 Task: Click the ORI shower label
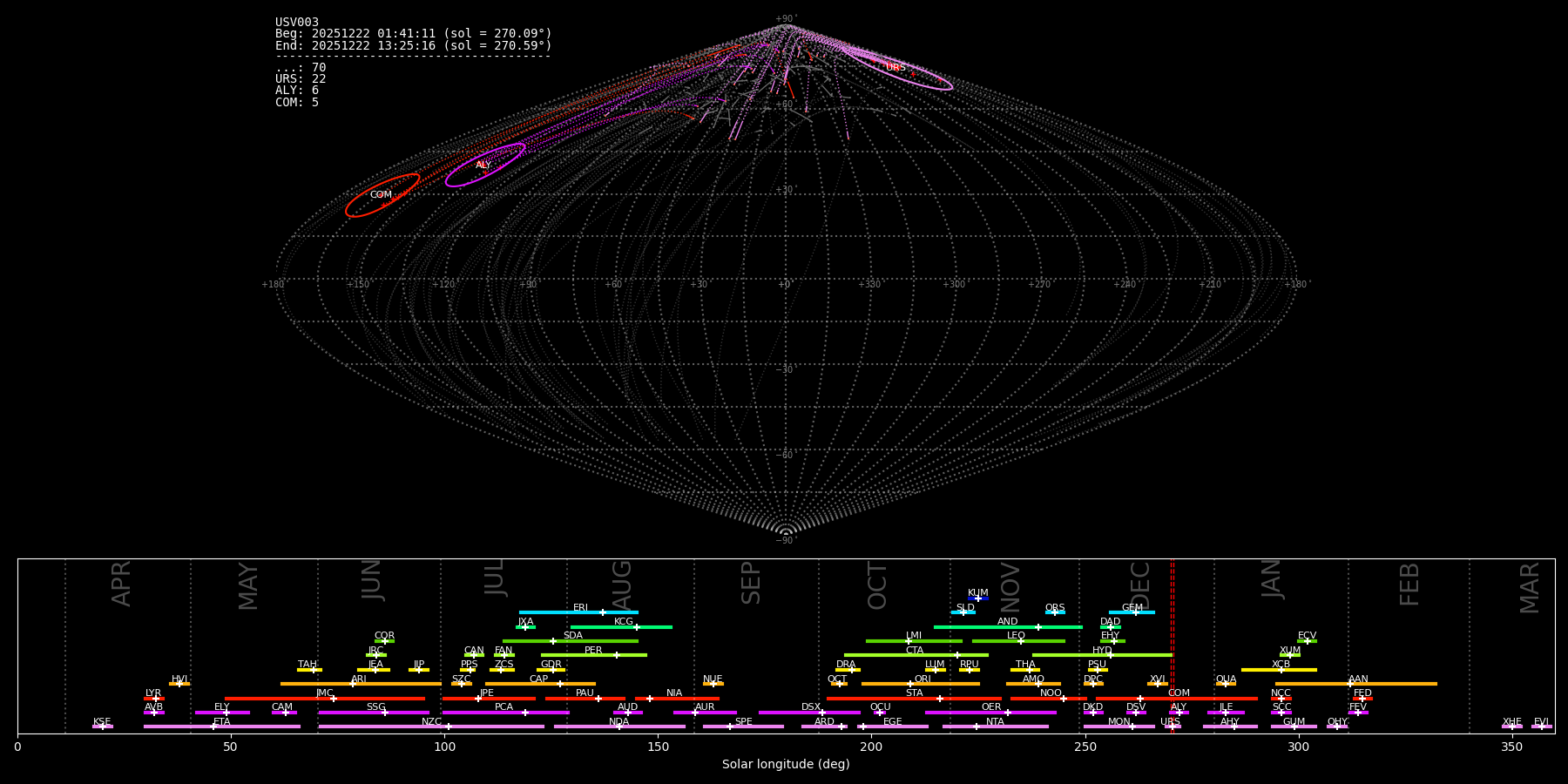tap(923, 679)
